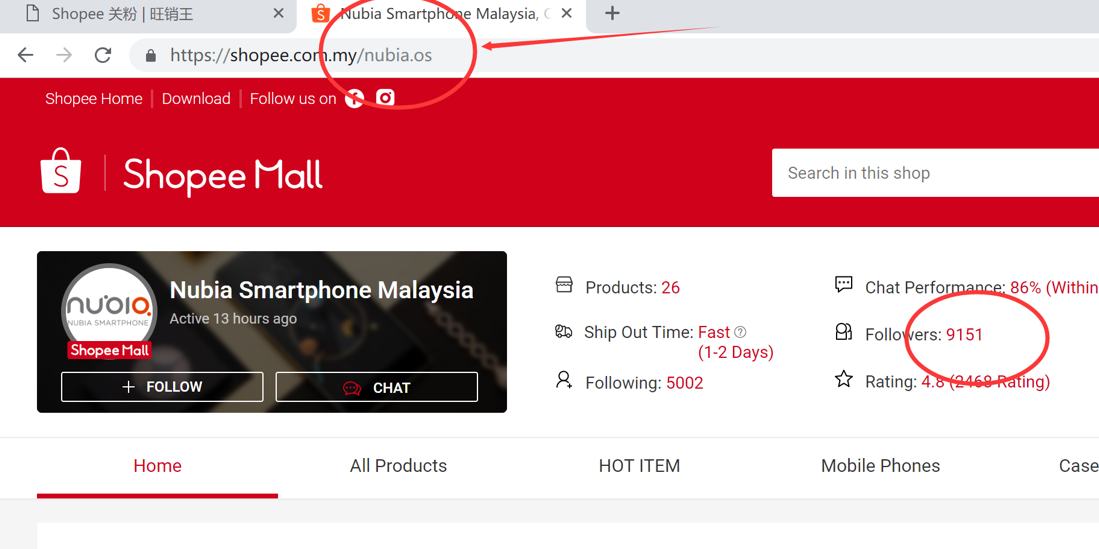Open the All Products tab
Image resolution: width=1099 pixels, height=549 pixels.
[x=399, y=466]
